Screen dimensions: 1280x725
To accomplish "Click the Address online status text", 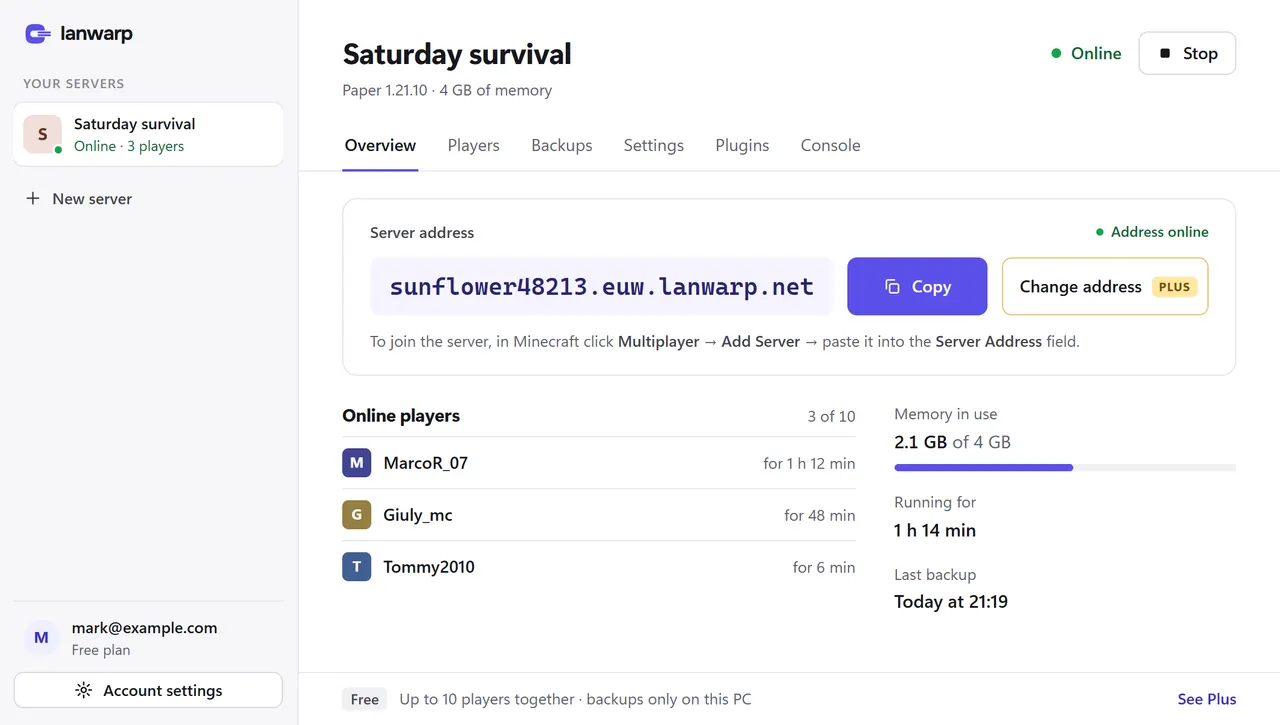I will pos(1152,232).
